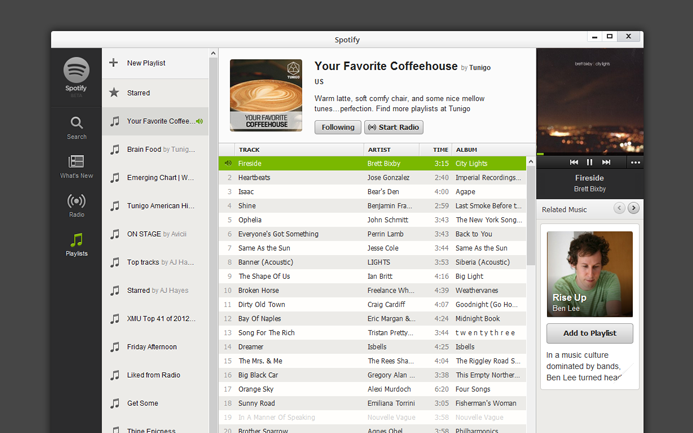The width and height of the screenshot is (693, 433).
Task: Click the City Lights now playing artwork
Action: click(590, 100)
